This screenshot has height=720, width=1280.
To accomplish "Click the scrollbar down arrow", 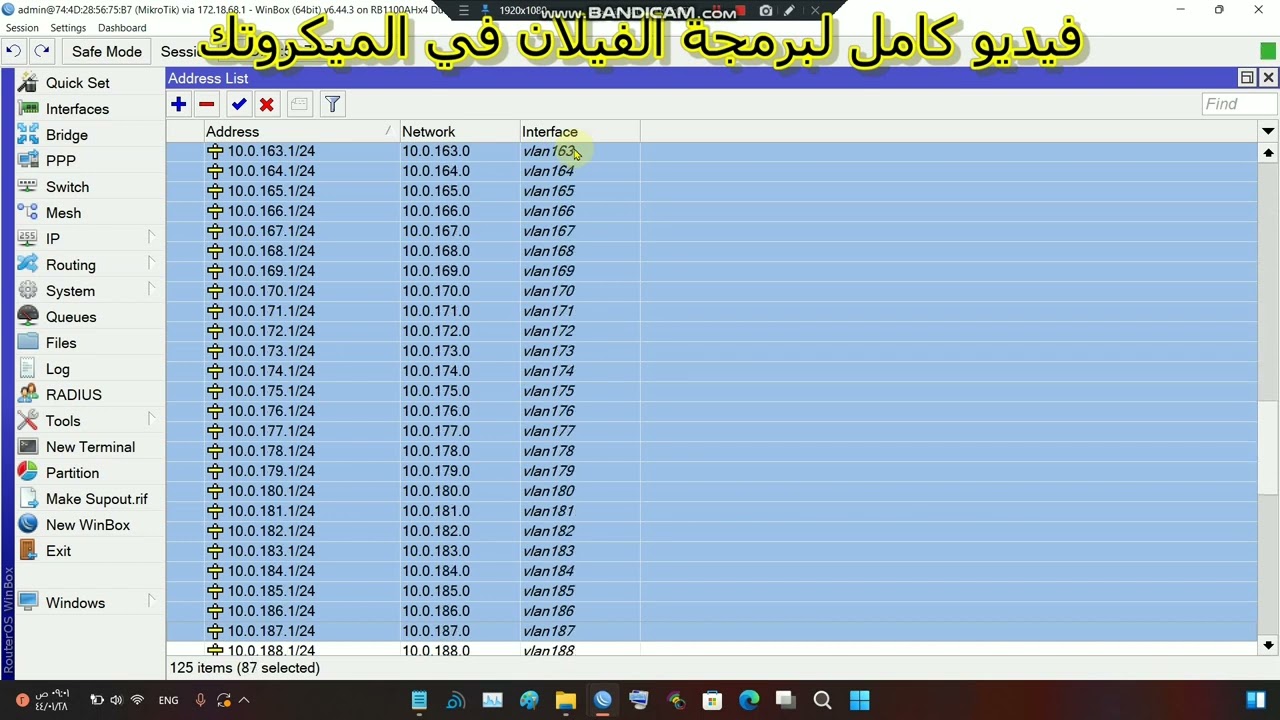I will [x=1268, y=646].
